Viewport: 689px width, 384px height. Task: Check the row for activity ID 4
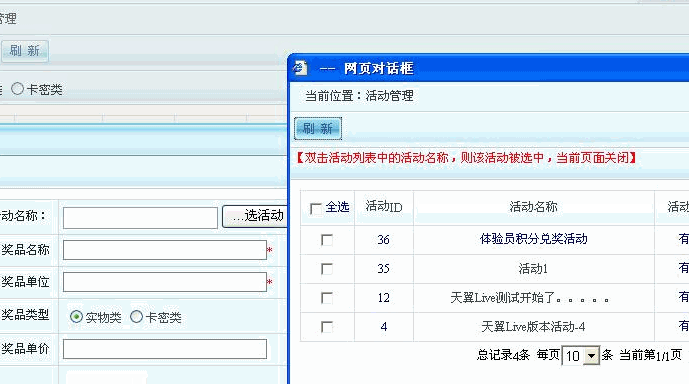pos(327,327)
